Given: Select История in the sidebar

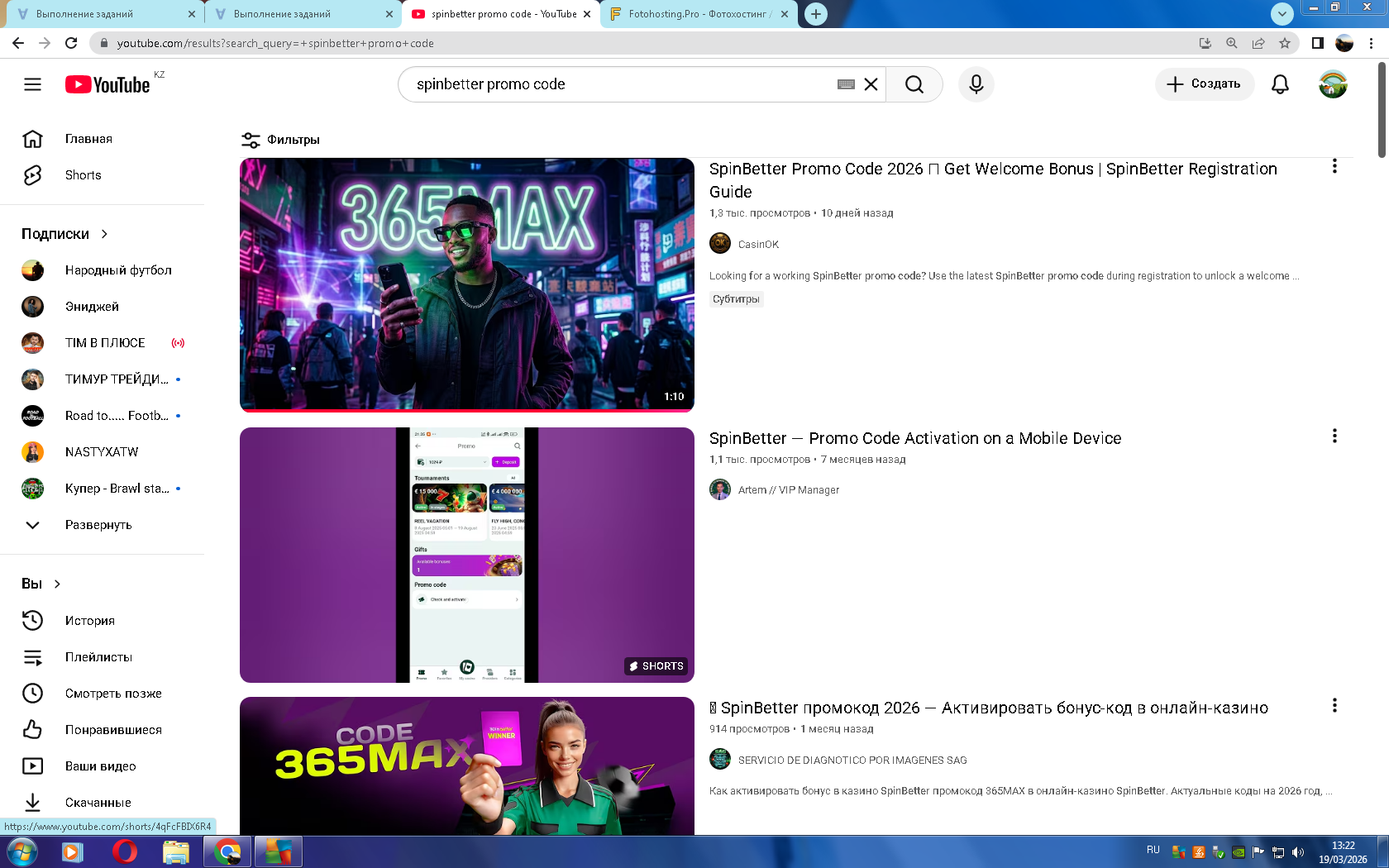Looking at the screenshot, I should (x=89, y=621).
